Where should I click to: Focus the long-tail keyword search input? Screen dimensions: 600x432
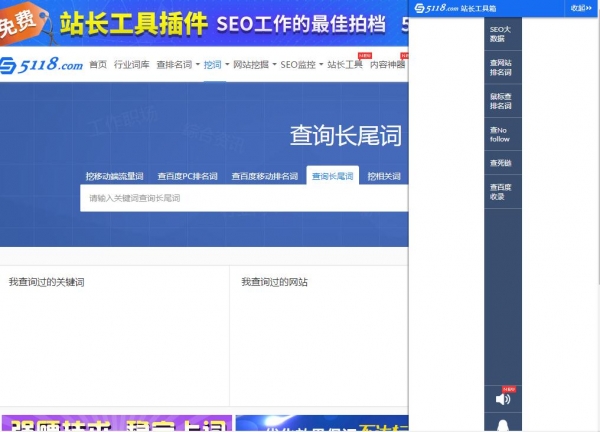coord(244,198)
